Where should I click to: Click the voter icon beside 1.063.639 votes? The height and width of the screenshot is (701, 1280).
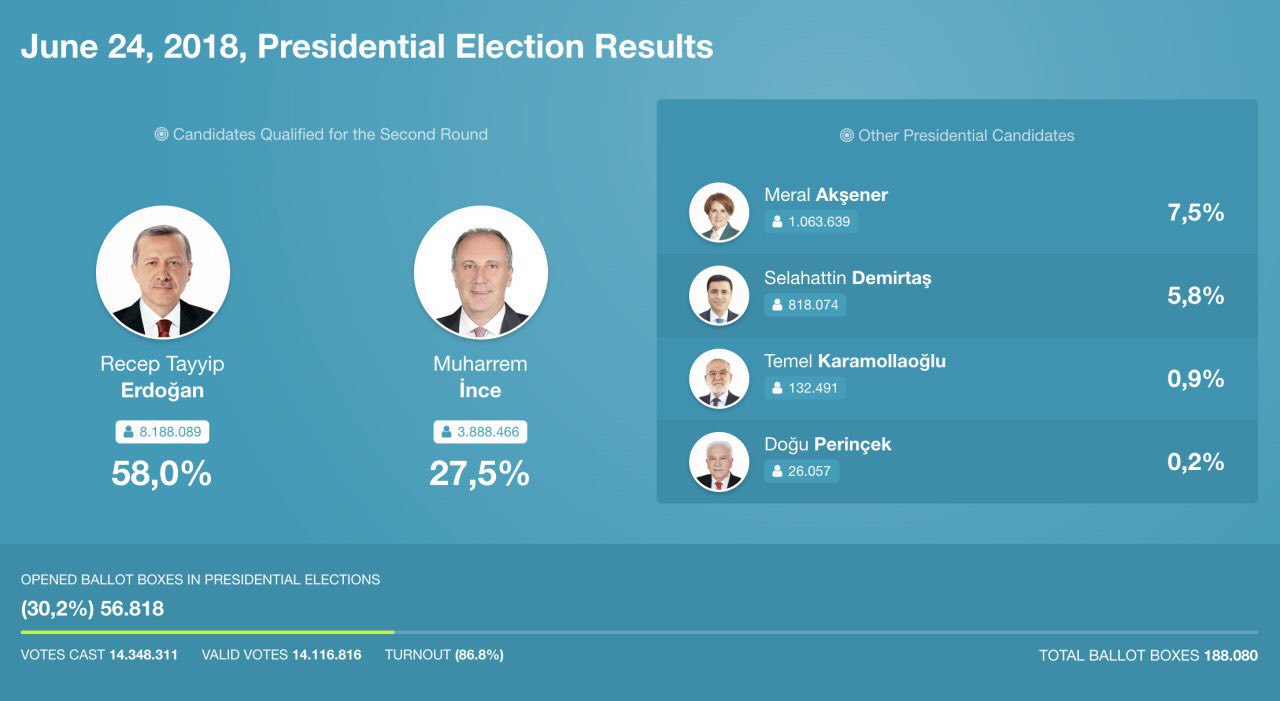coord(777,222)
